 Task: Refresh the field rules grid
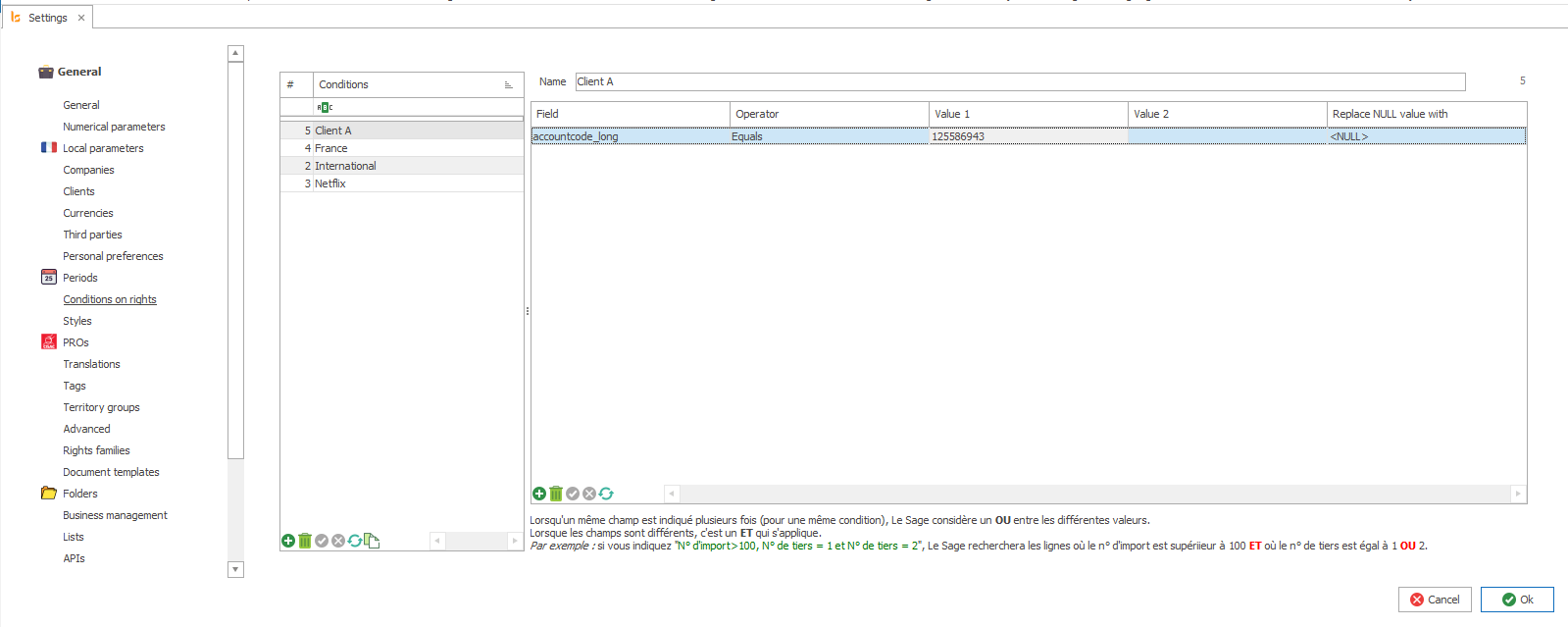coord(606,494)
